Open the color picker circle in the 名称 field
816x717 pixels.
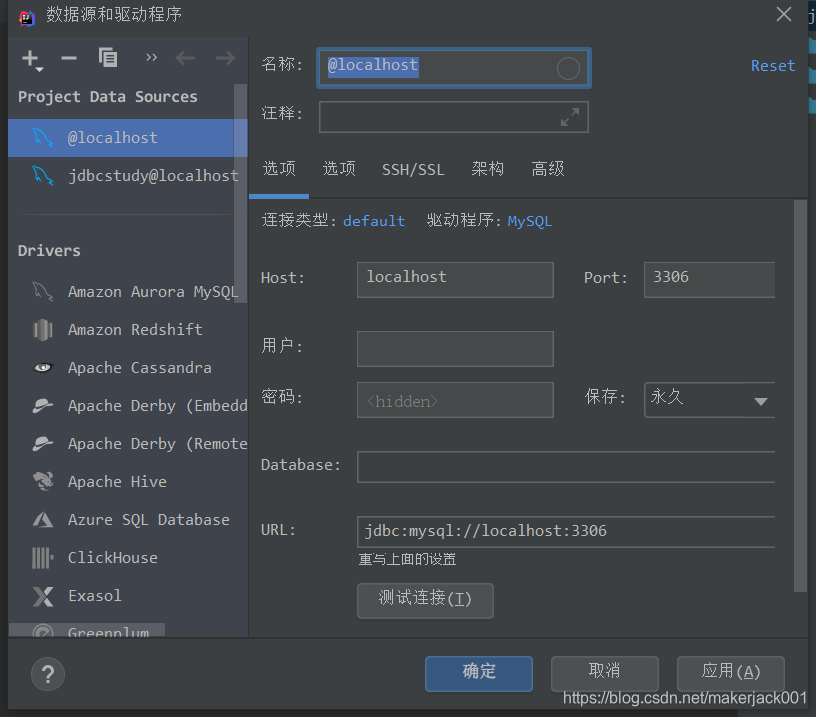coord(568,68)
